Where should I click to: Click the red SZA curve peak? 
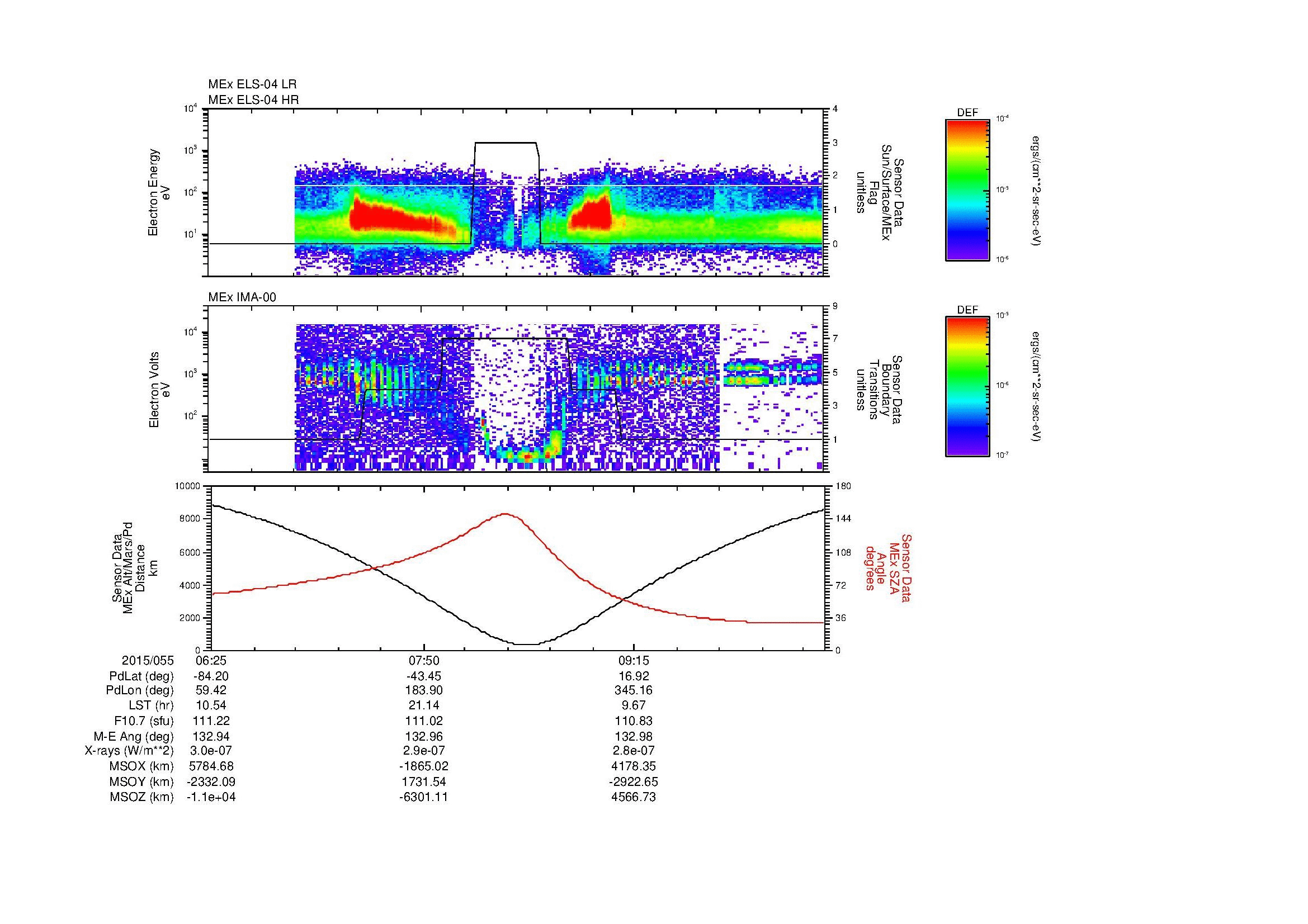[506, 514]
